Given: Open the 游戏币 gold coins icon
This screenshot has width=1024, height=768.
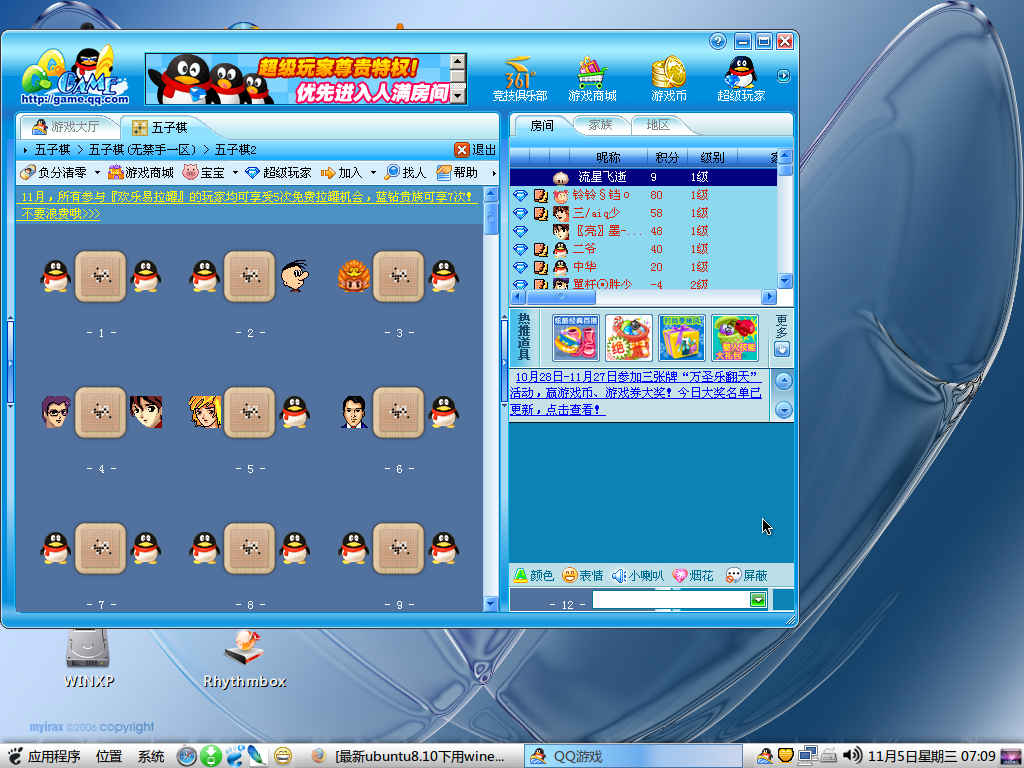Looking at the screenshot, I should pos(668,79).
